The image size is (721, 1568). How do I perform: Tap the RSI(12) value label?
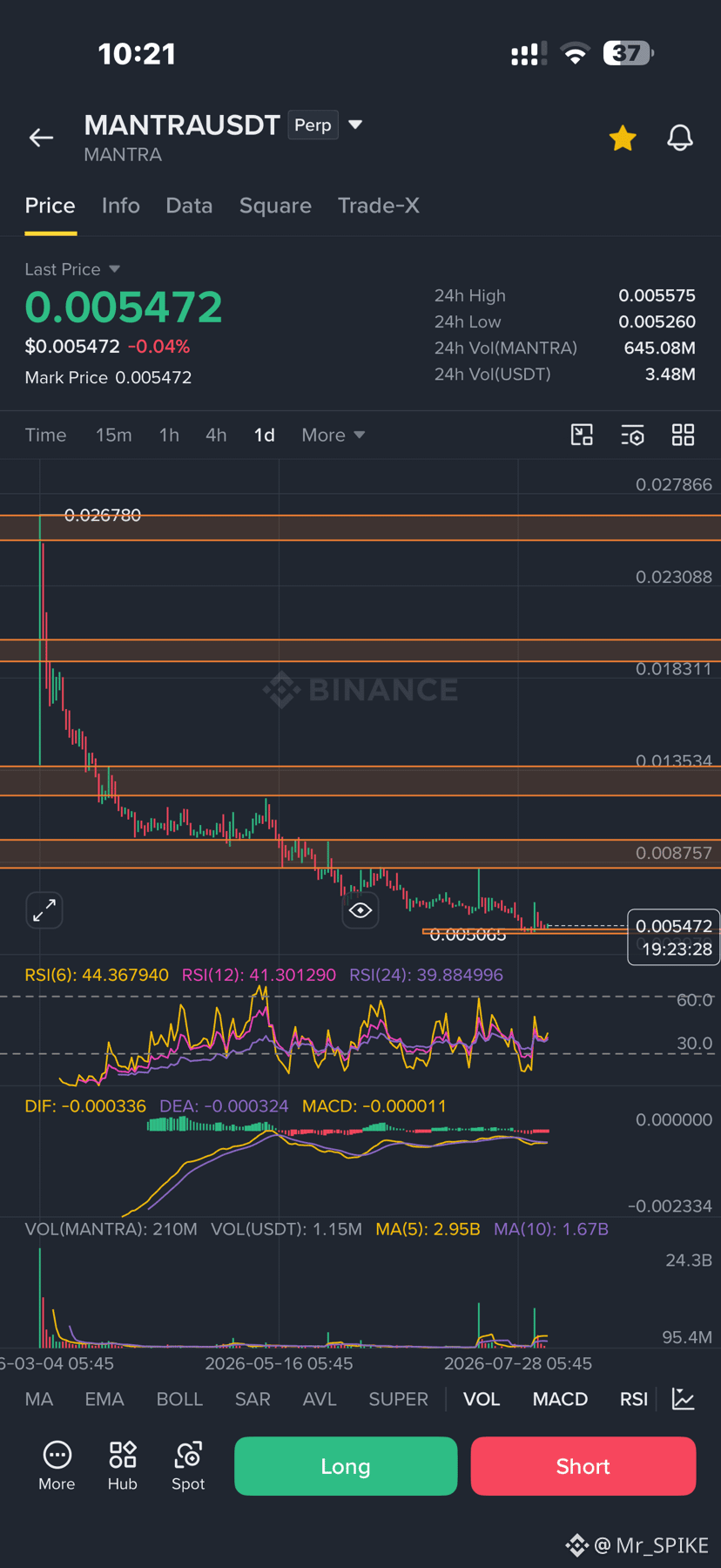259,975
